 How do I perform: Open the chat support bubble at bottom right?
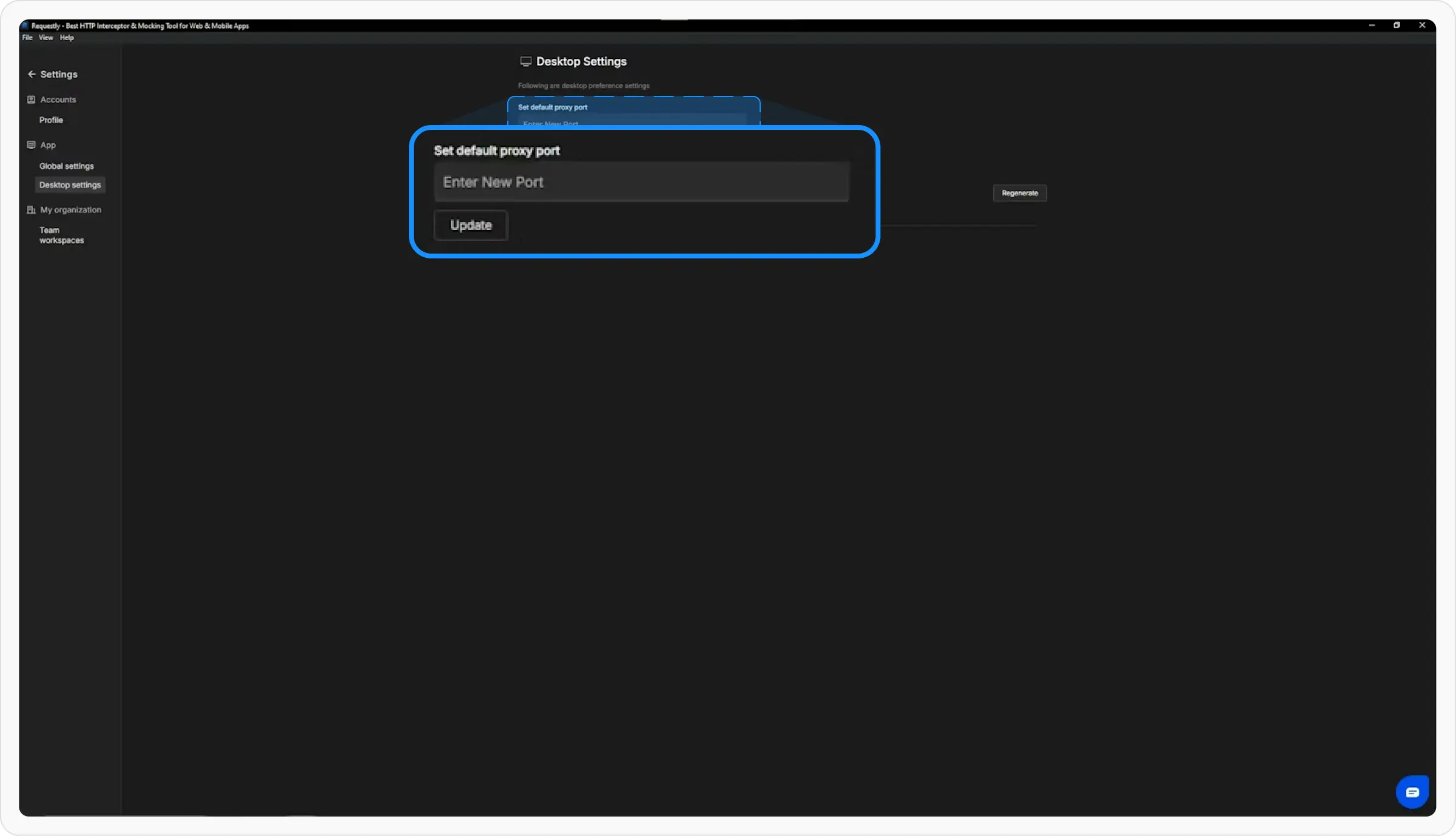[x=1412, y=792]
